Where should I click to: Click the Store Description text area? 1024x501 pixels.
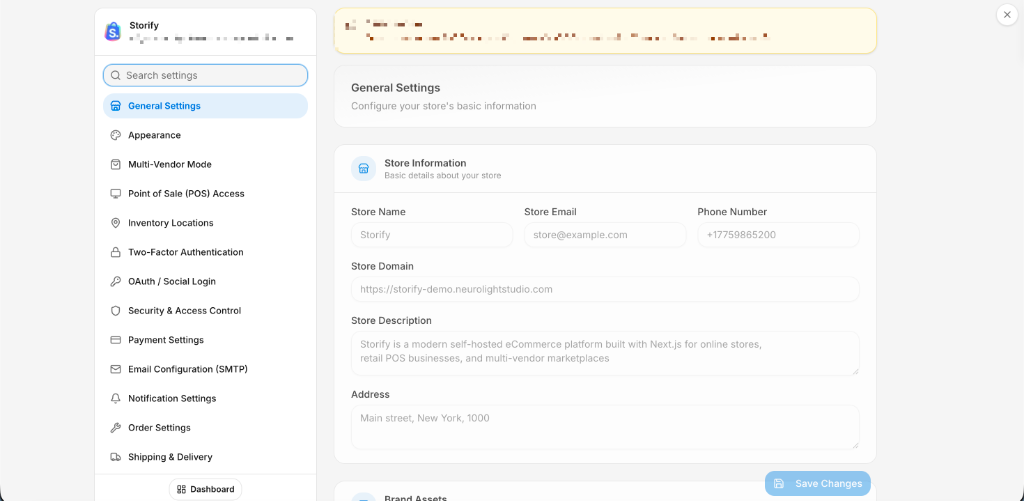[x=605, y=353]
